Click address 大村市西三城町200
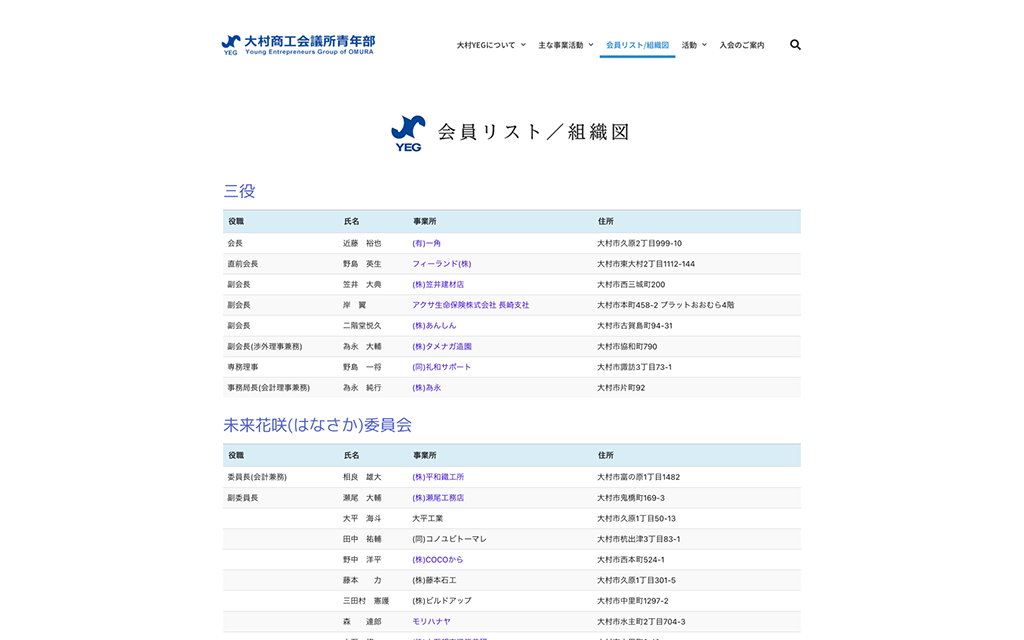This screenshot has width=1024, height=640. (x=631, y=285)
